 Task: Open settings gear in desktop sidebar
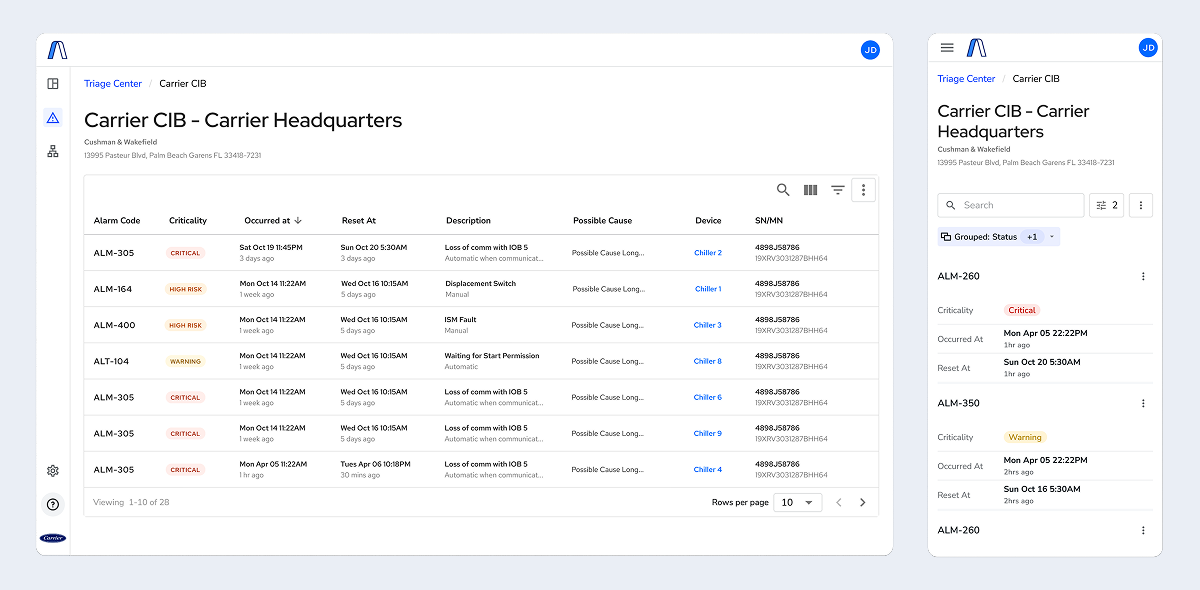click(53, 471)
